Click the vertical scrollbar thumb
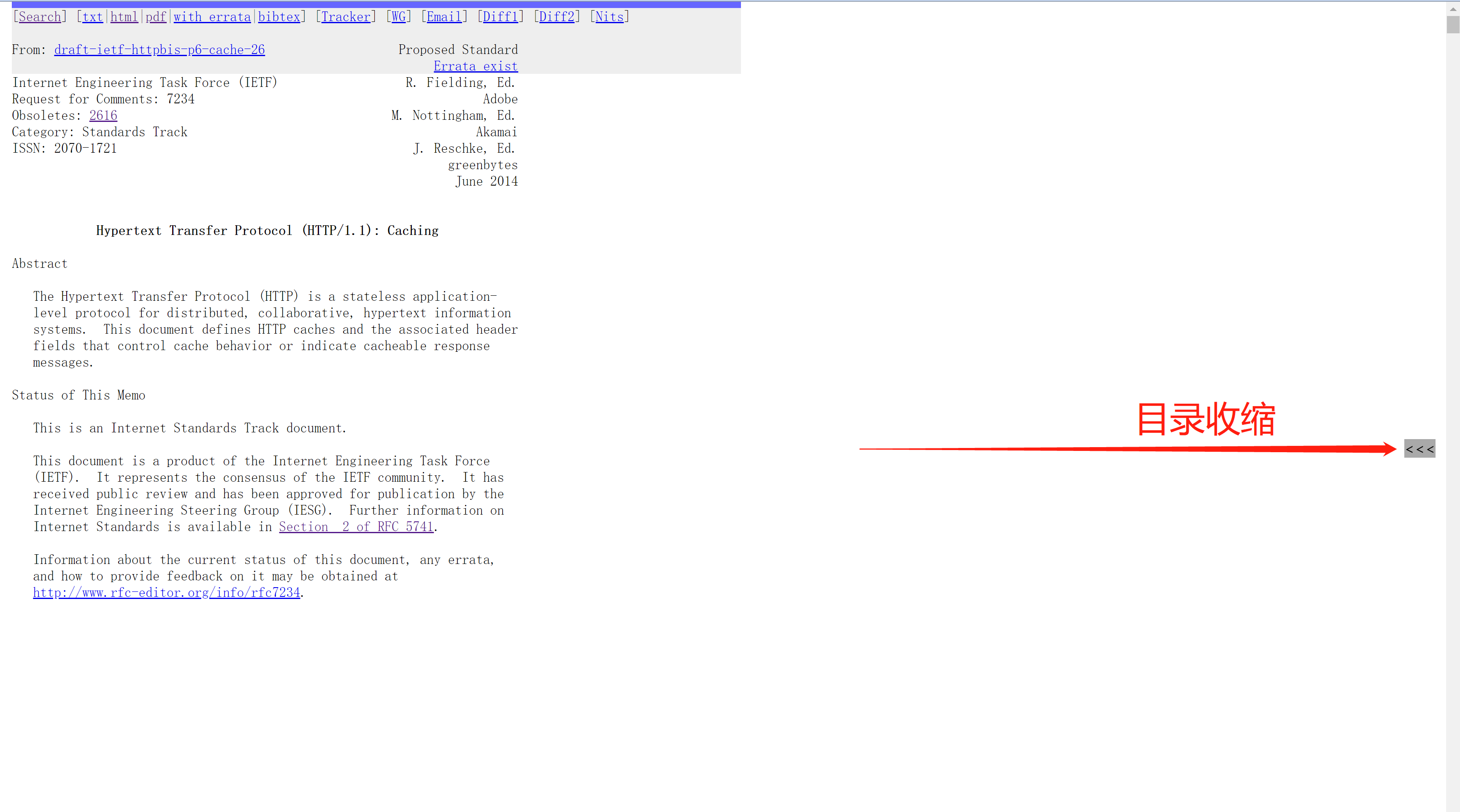The image size is (1460, 812). point(1453,25)
